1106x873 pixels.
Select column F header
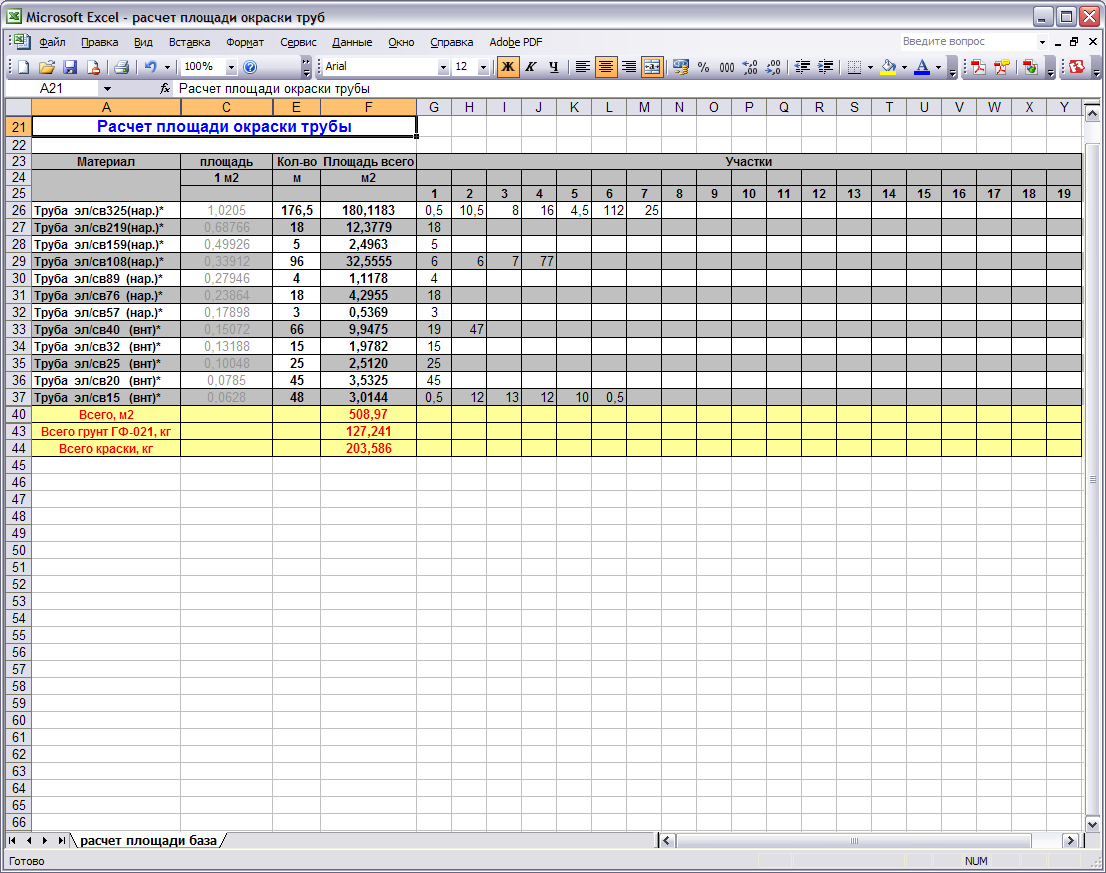(x=368, y=107)
